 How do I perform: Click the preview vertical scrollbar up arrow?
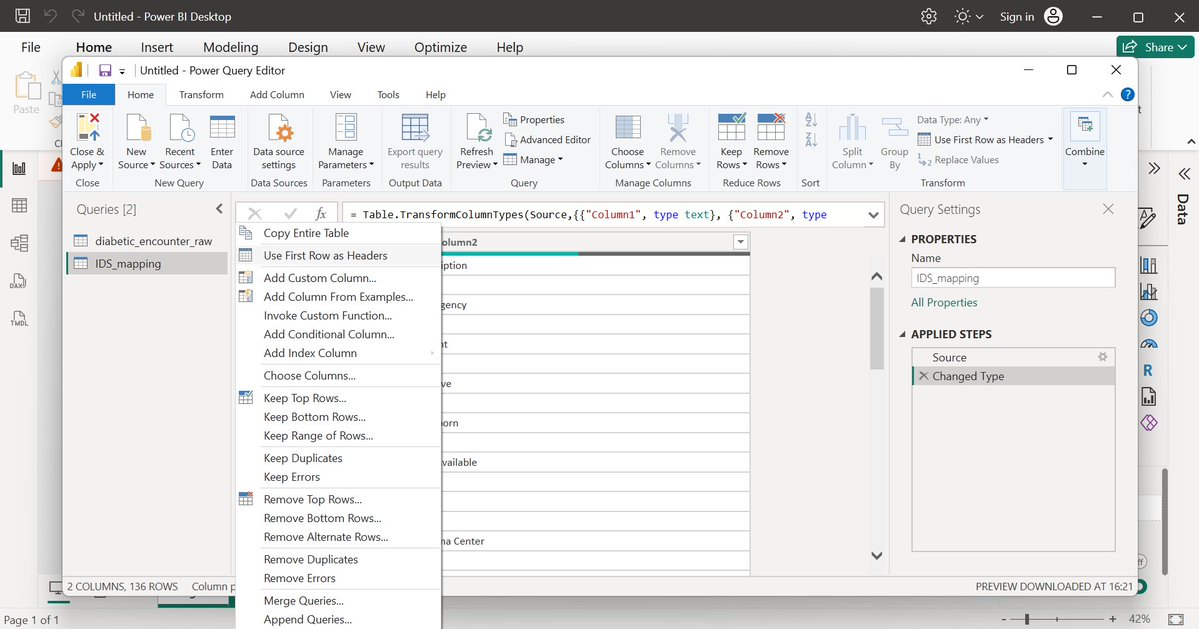point(877,277)
